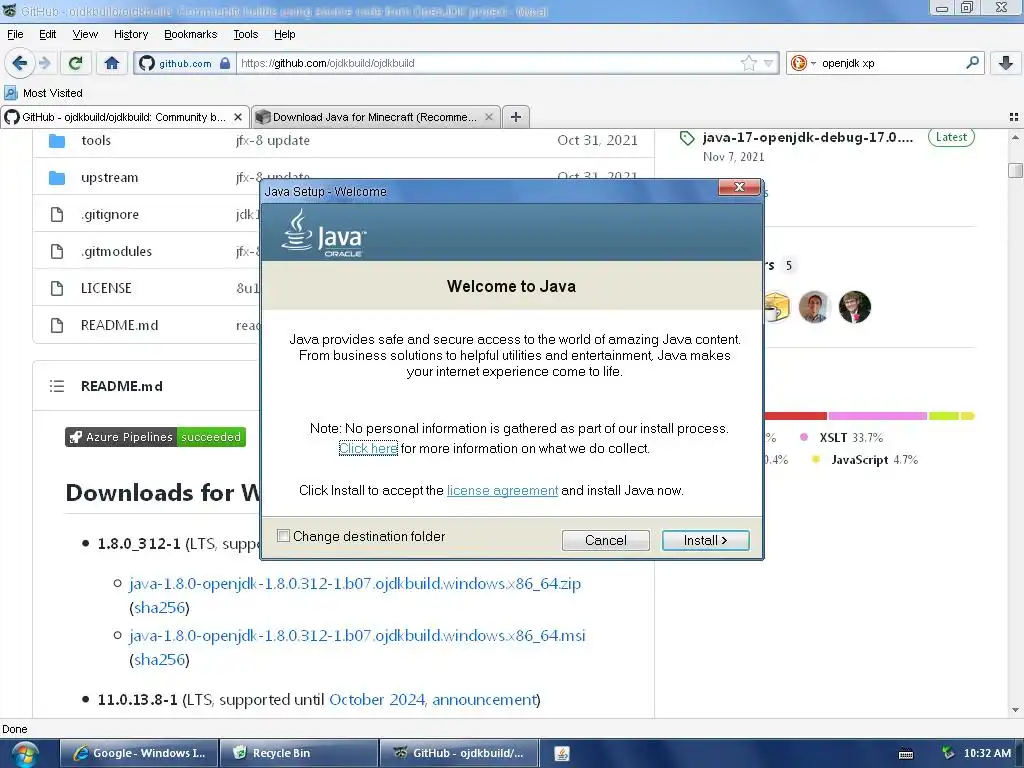Open the History menu
1024x768 pixels.
tap(131, 34)
